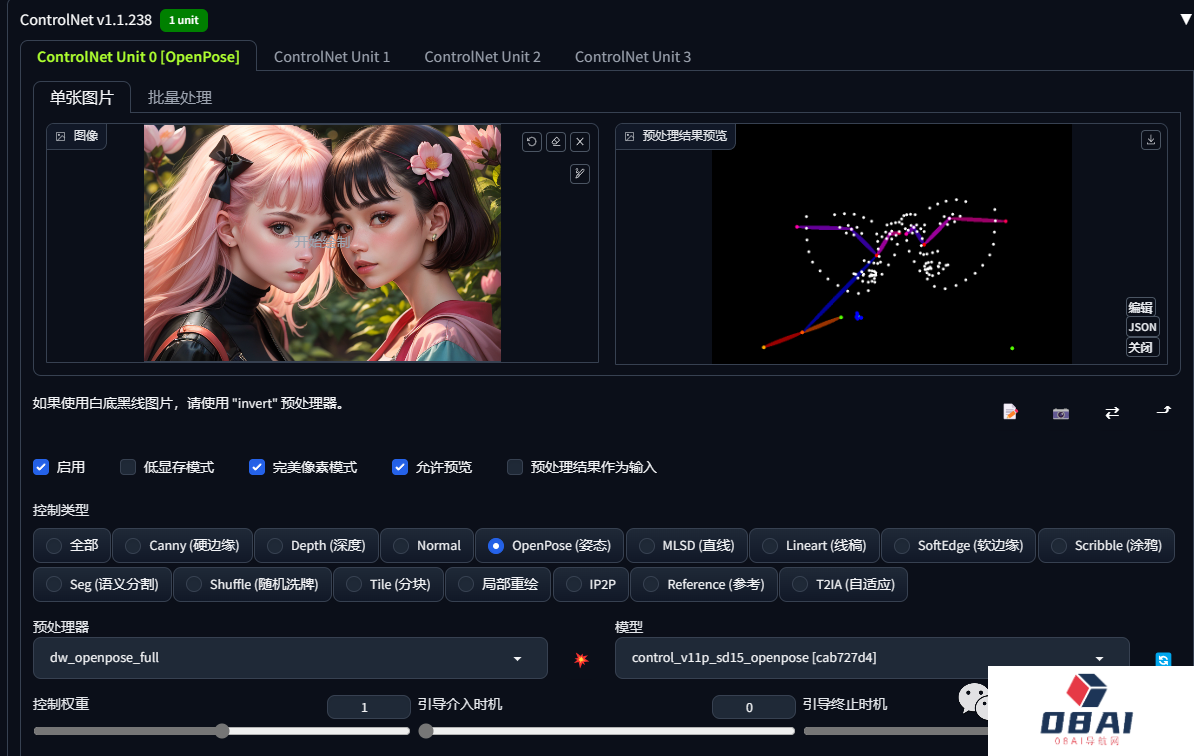Open the dw_openpose_full preprocessor dropdown
The image size is (1194, 756).
pos(290,658)
